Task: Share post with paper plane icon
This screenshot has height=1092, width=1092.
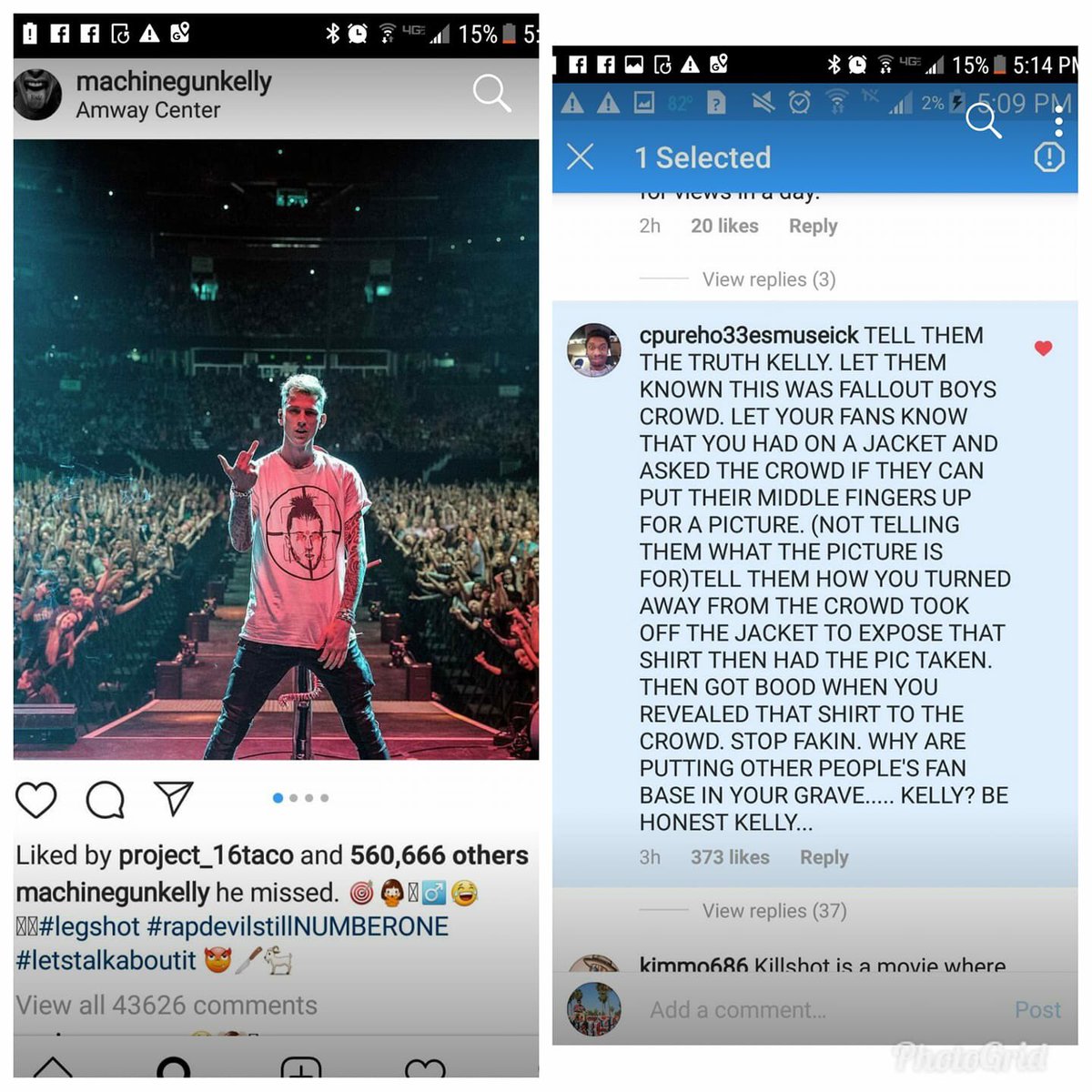Action: tap(173, 797)
